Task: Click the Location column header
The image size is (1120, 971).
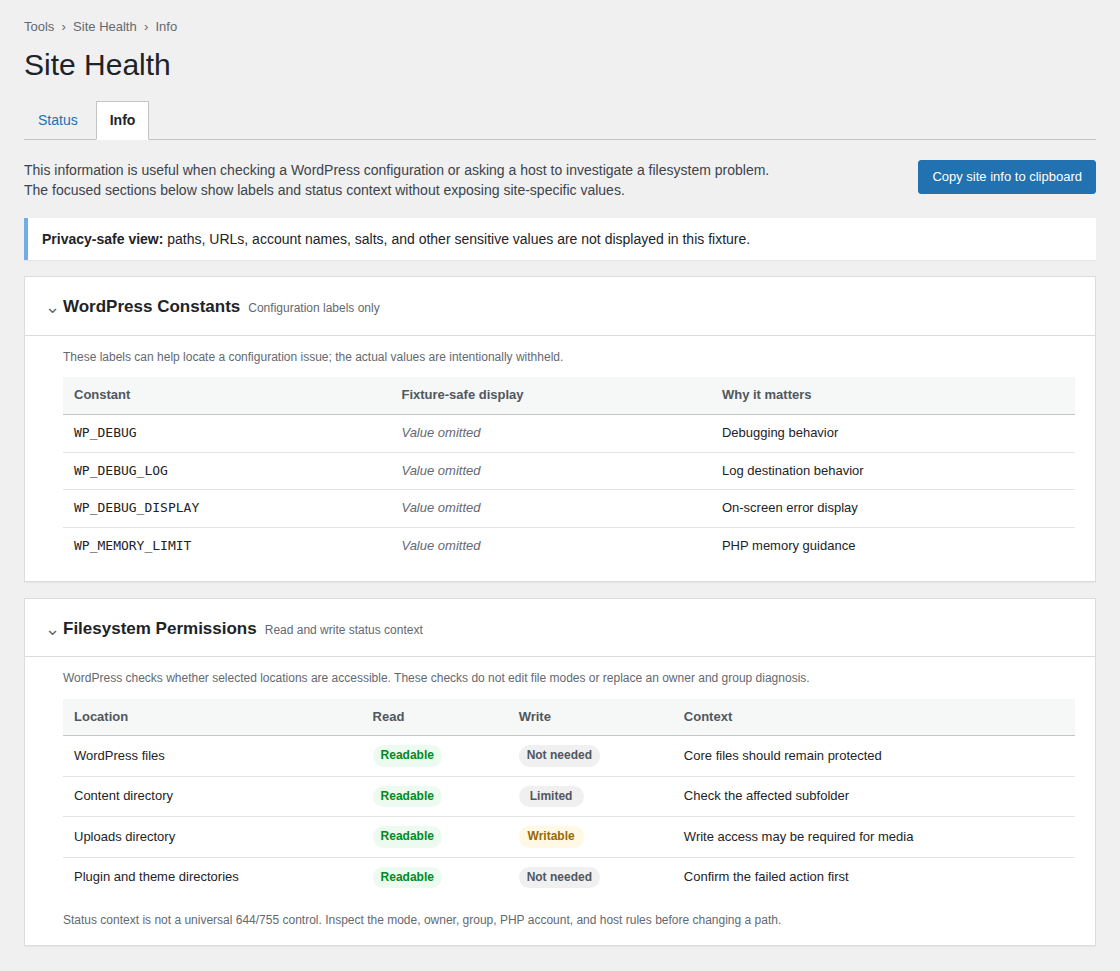Action: (101, 717)
